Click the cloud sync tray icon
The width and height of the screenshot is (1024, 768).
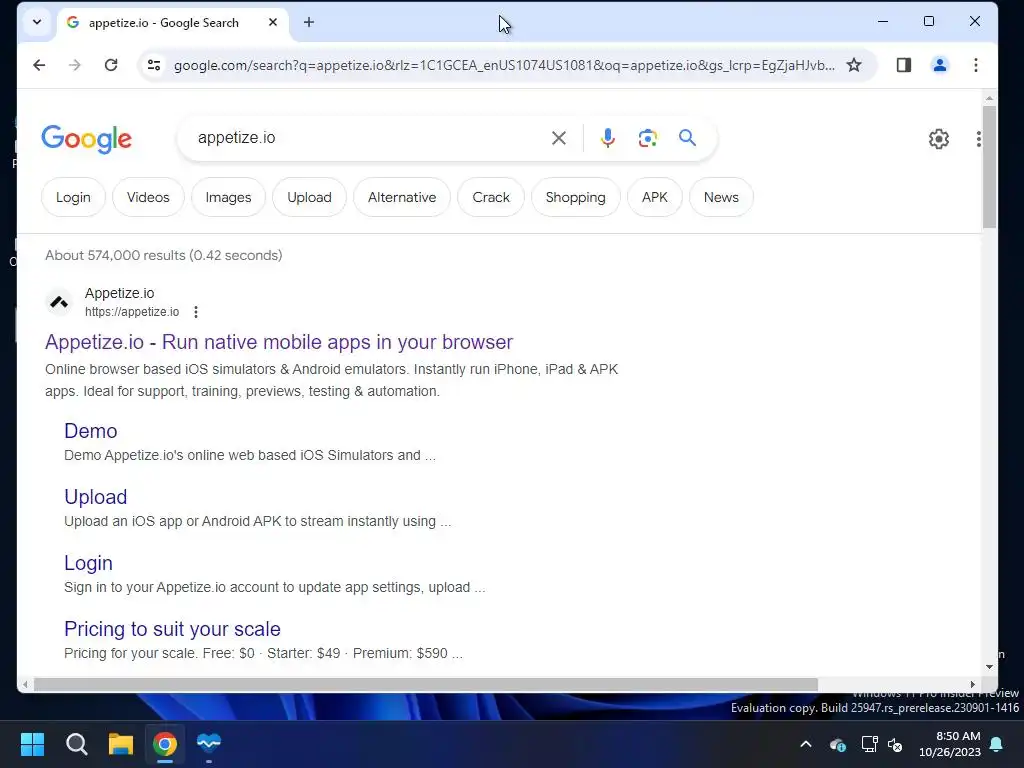click(837, 744)
